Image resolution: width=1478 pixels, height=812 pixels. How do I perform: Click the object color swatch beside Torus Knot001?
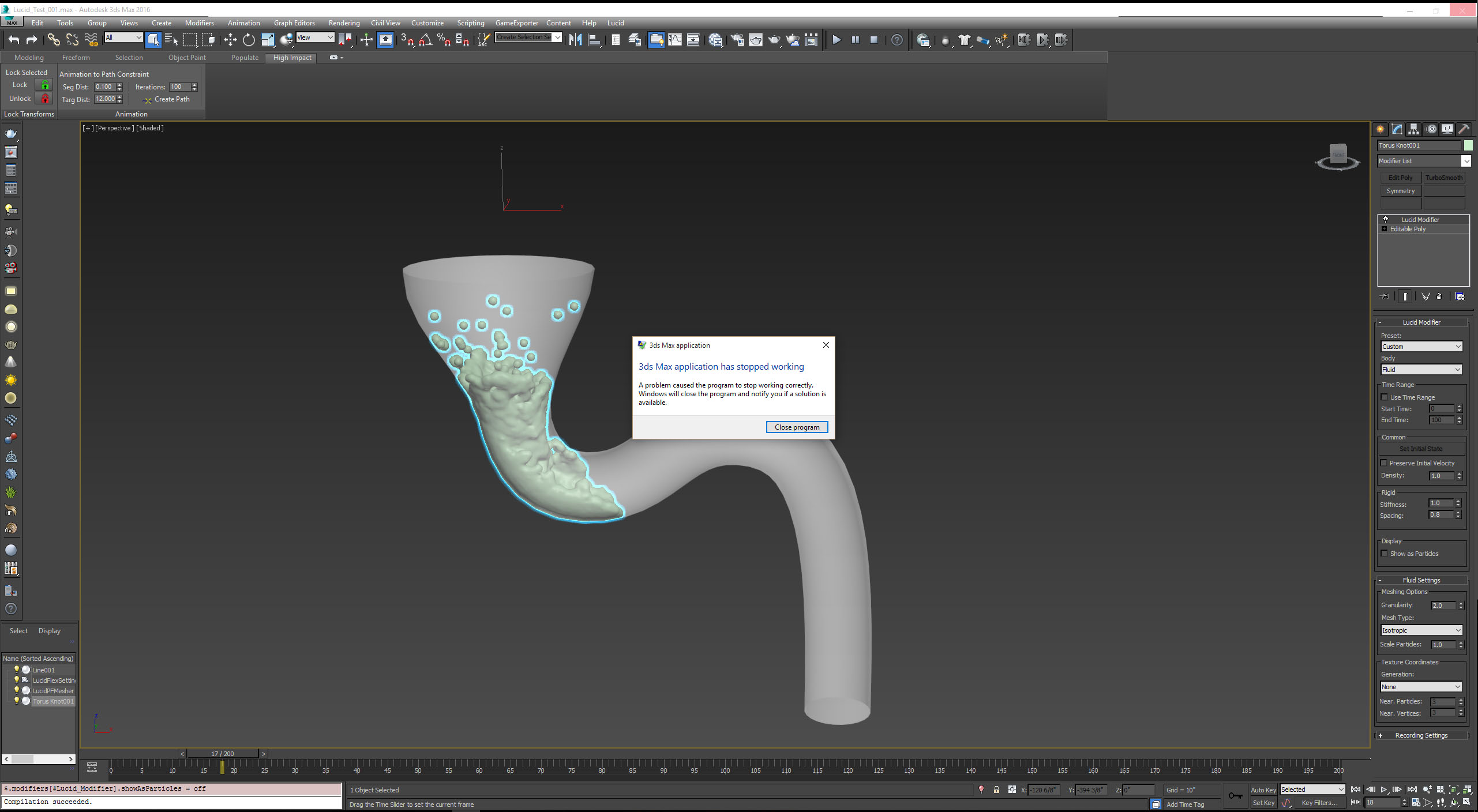[1468, 145]
